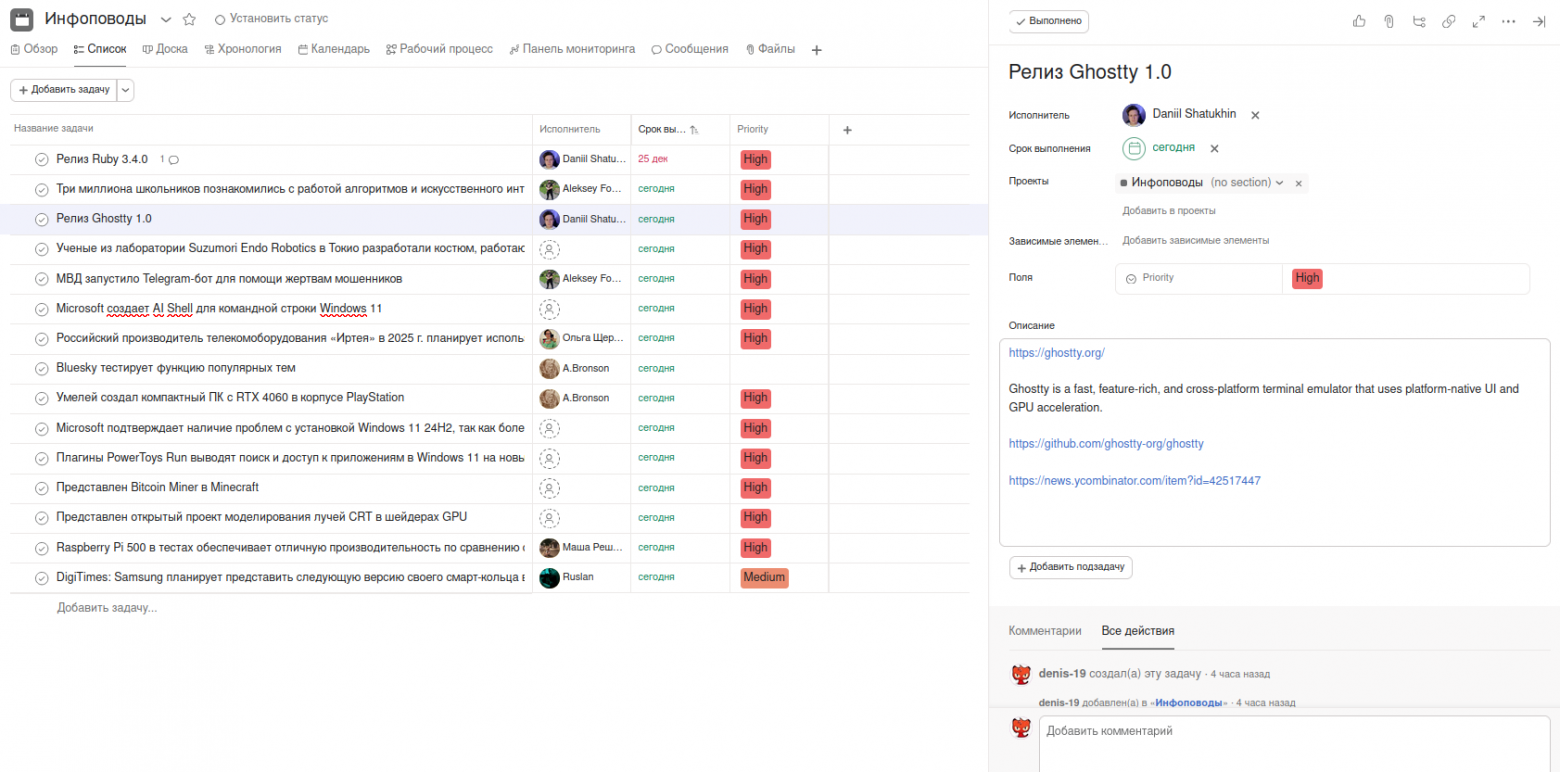
Task: Star the Инфоповоды project as favorite
Action: (x=189, y=19)
